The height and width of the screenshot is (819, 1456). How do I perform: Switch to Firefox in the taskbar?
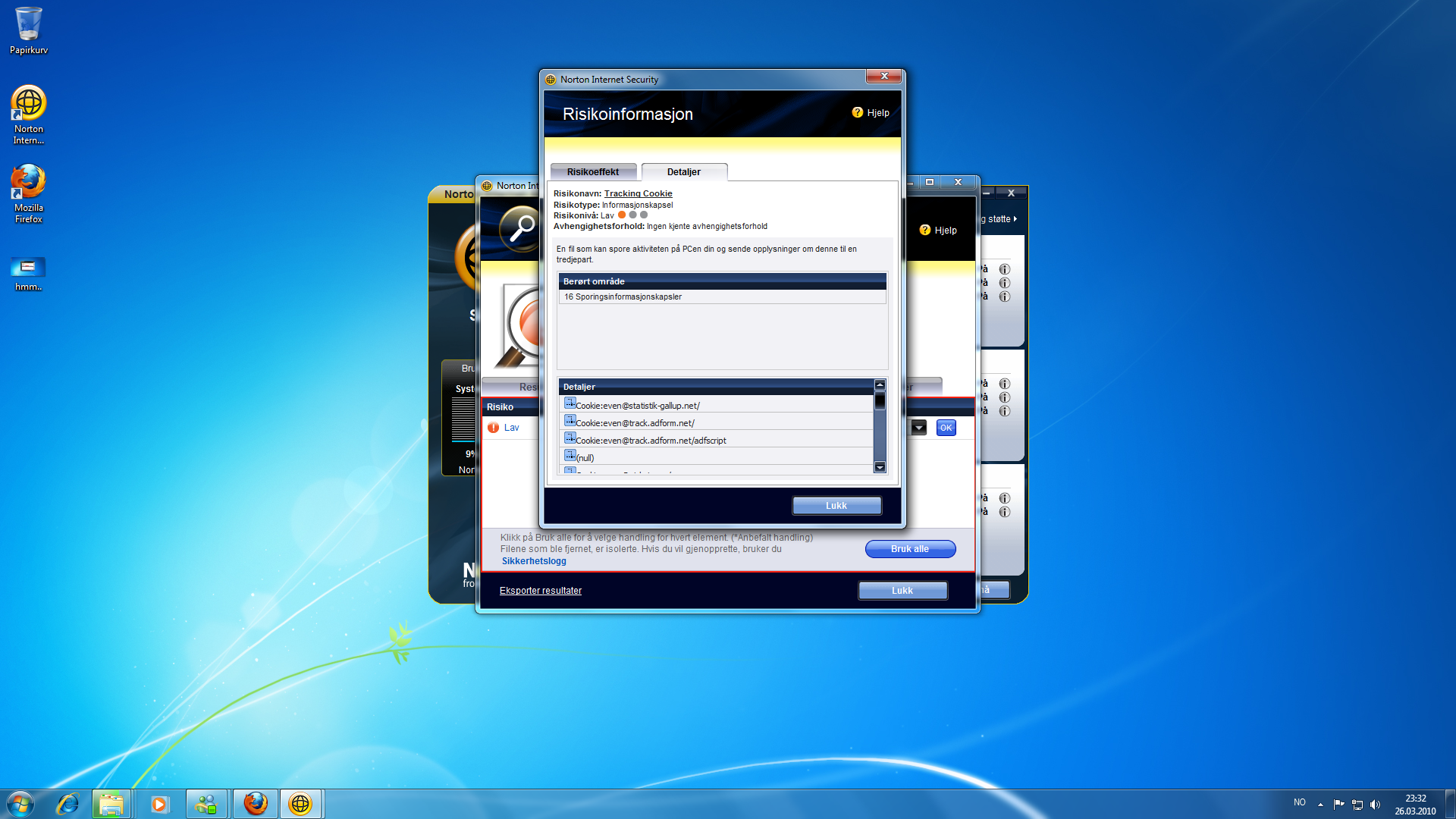(256, 804)
